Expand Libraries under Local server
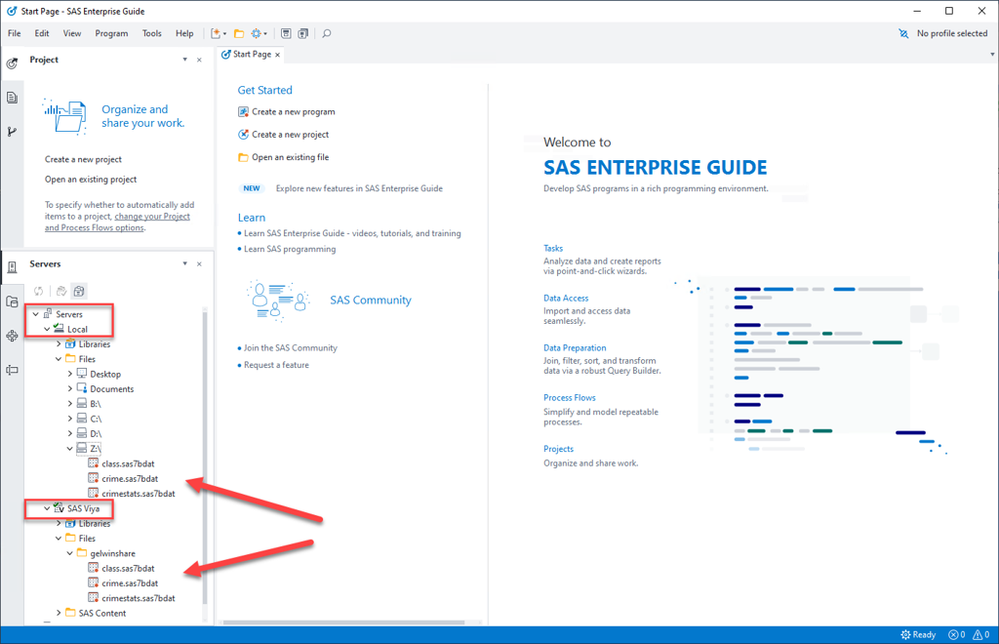Screen dimensions: 999x644 [x=59, y=344]
